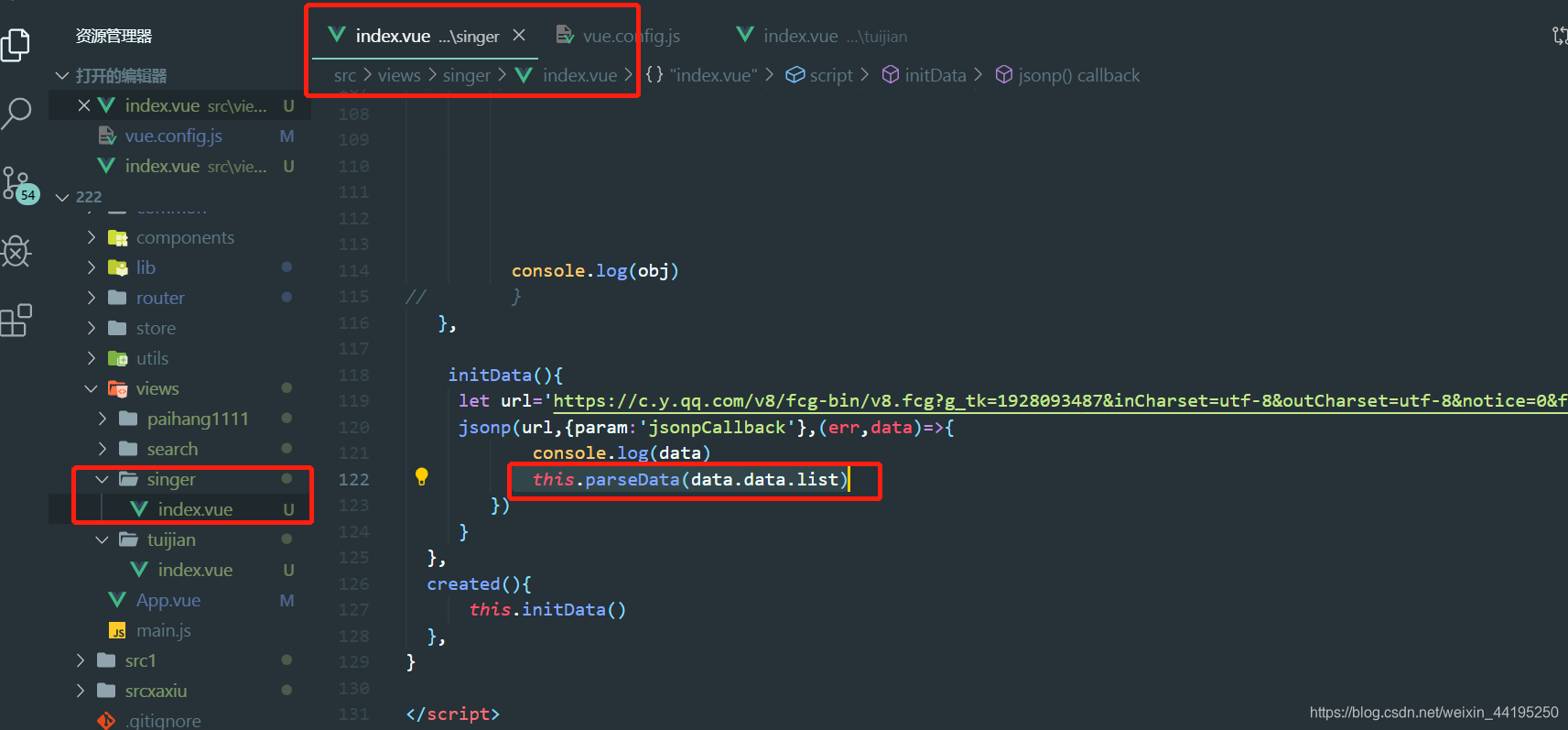Click the views breadcrumb segment

[399, 75]
